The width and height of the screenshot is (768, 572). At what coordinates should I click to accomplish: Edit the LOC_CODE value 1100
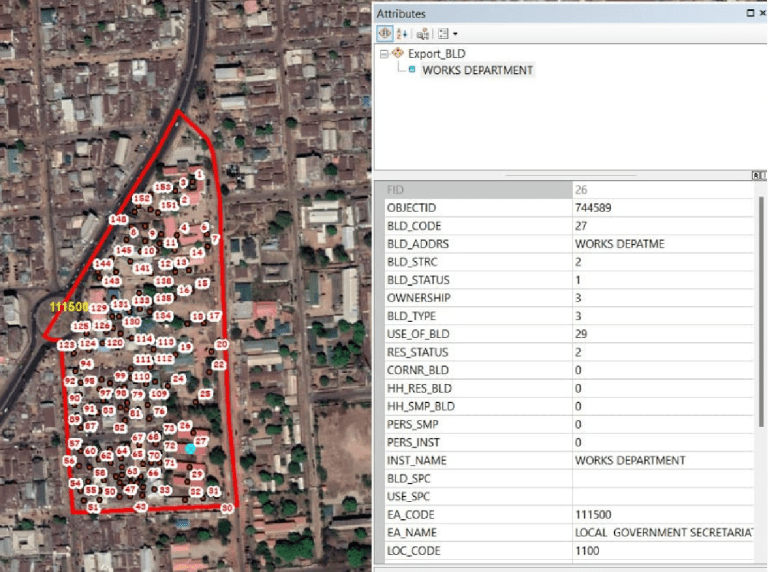pos(663,550)
